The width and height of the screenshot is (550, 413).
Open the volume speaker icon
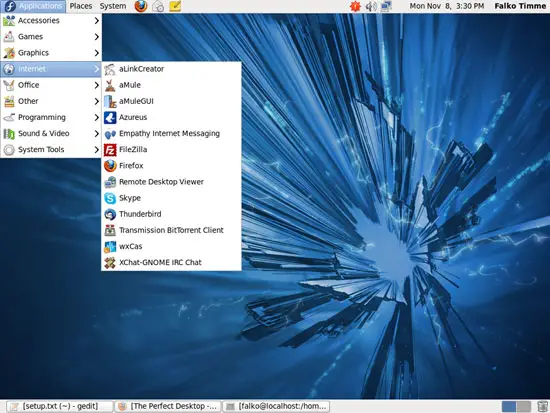click(x=370, y=6)
